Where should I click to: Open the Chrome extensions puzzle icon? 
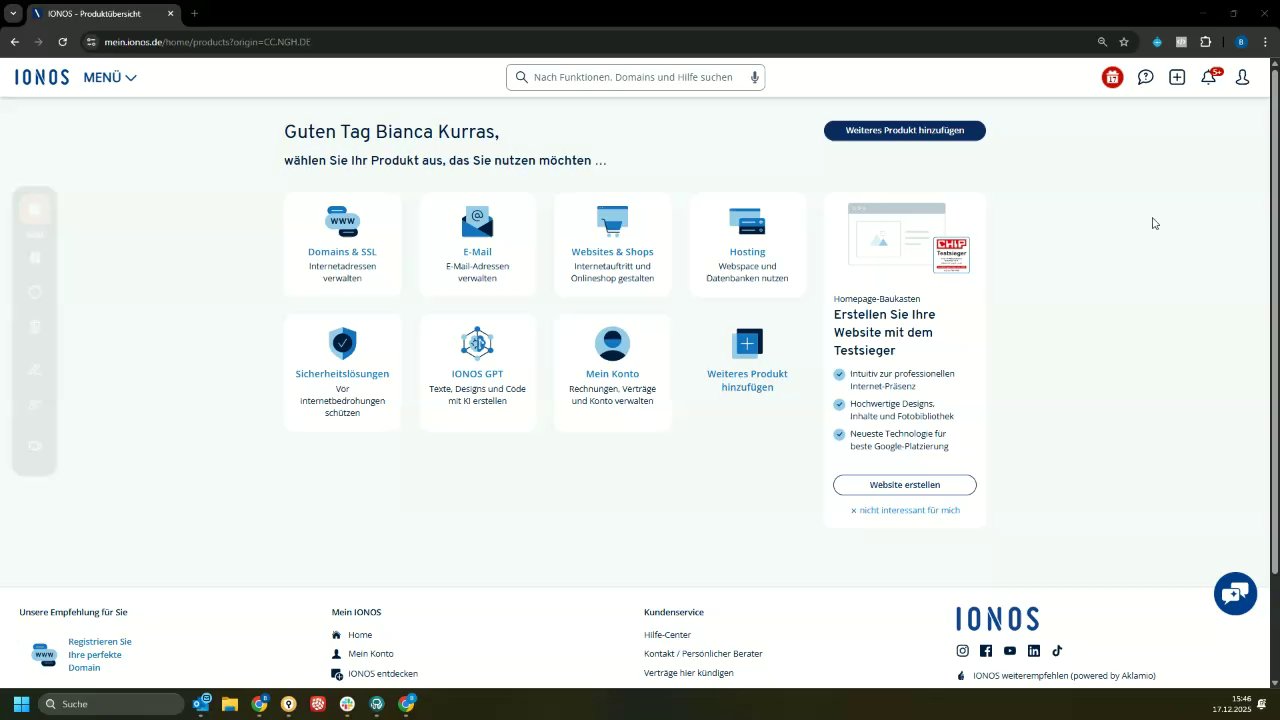(x=1205, y=42)
